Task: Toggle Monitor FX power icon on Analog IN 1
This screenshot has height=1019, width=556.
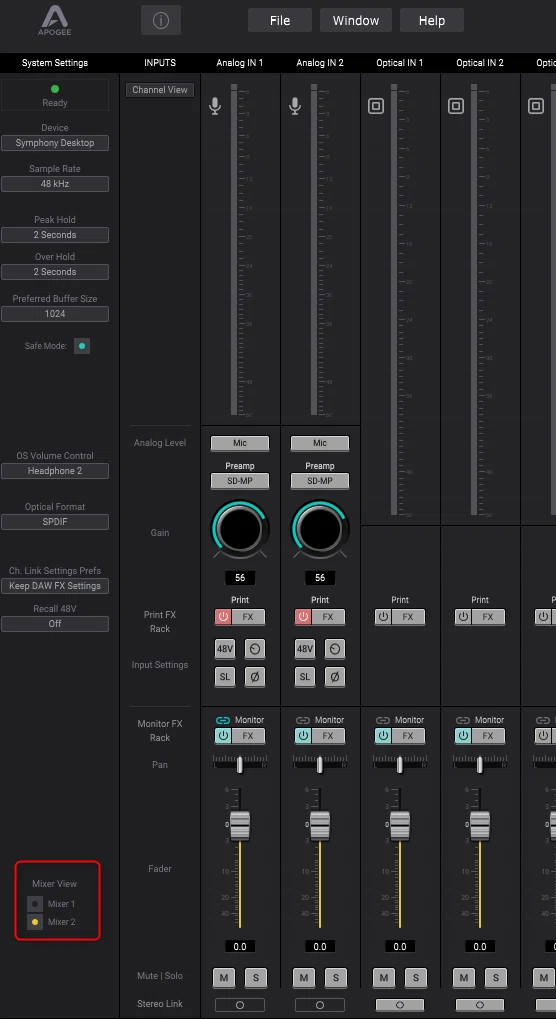Action: pos(223,736)
